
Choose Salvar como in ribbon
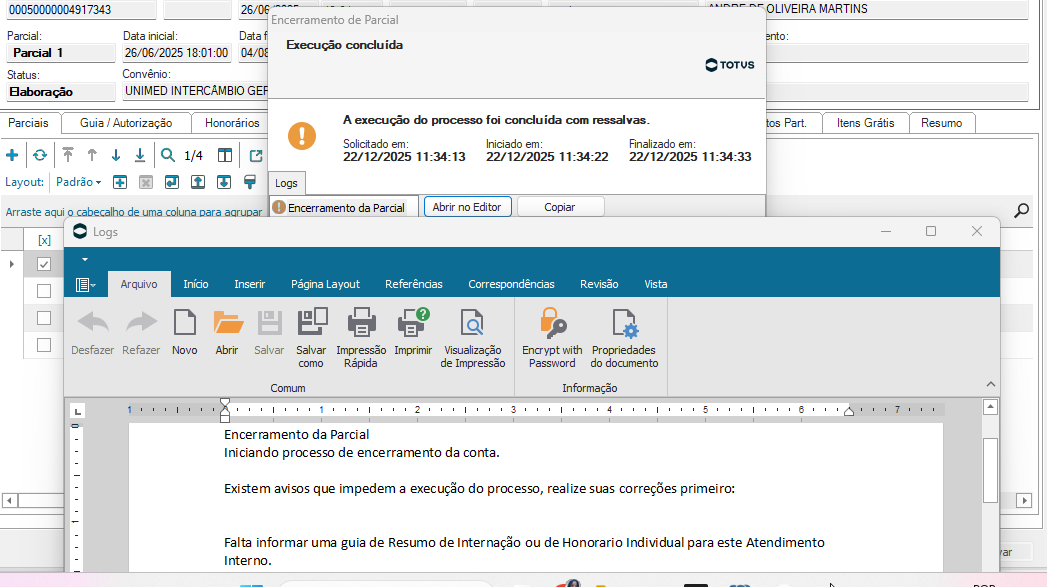311,338
